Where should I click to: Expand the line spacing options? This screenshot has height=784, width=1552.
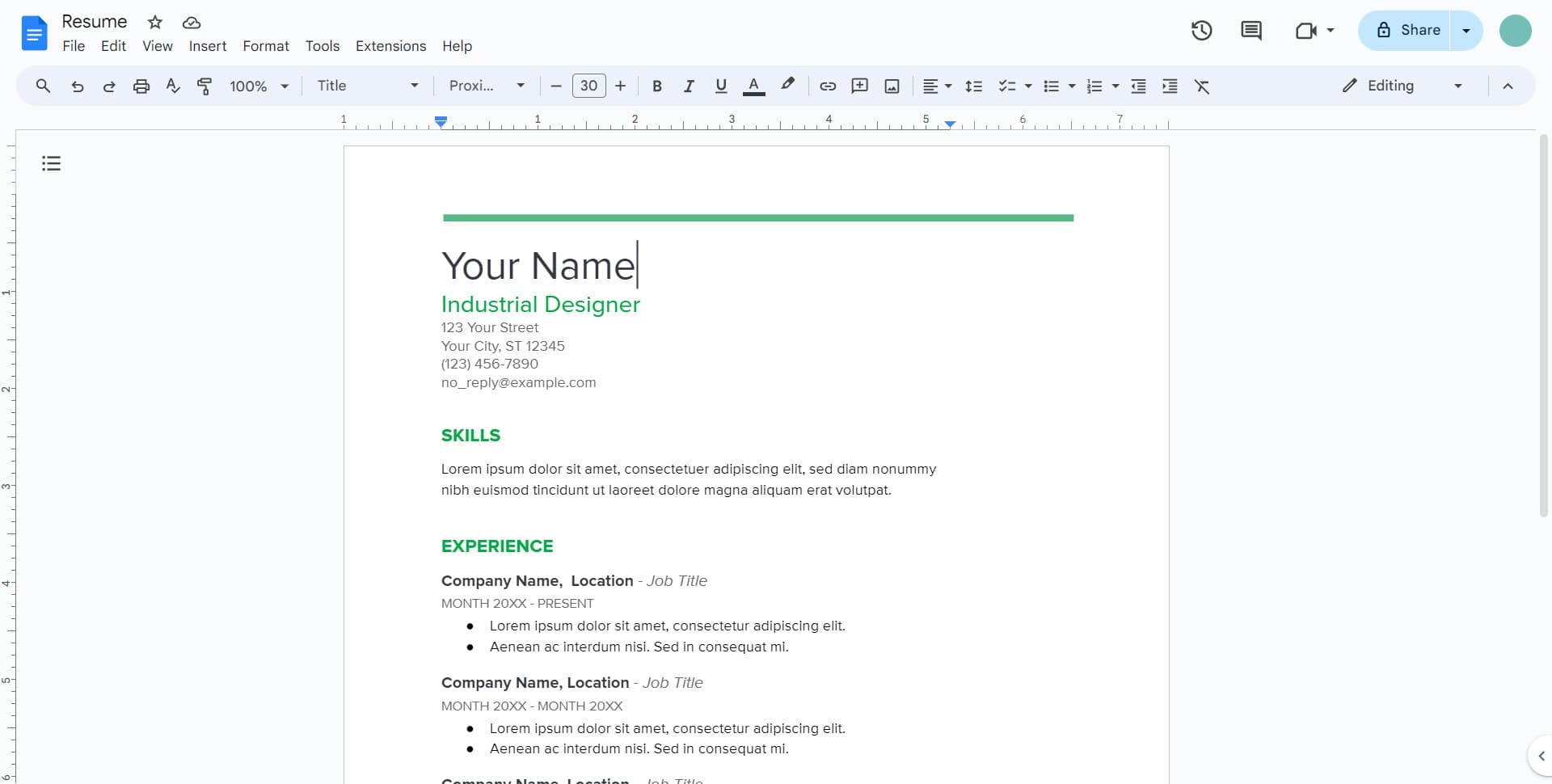(974, 86)
